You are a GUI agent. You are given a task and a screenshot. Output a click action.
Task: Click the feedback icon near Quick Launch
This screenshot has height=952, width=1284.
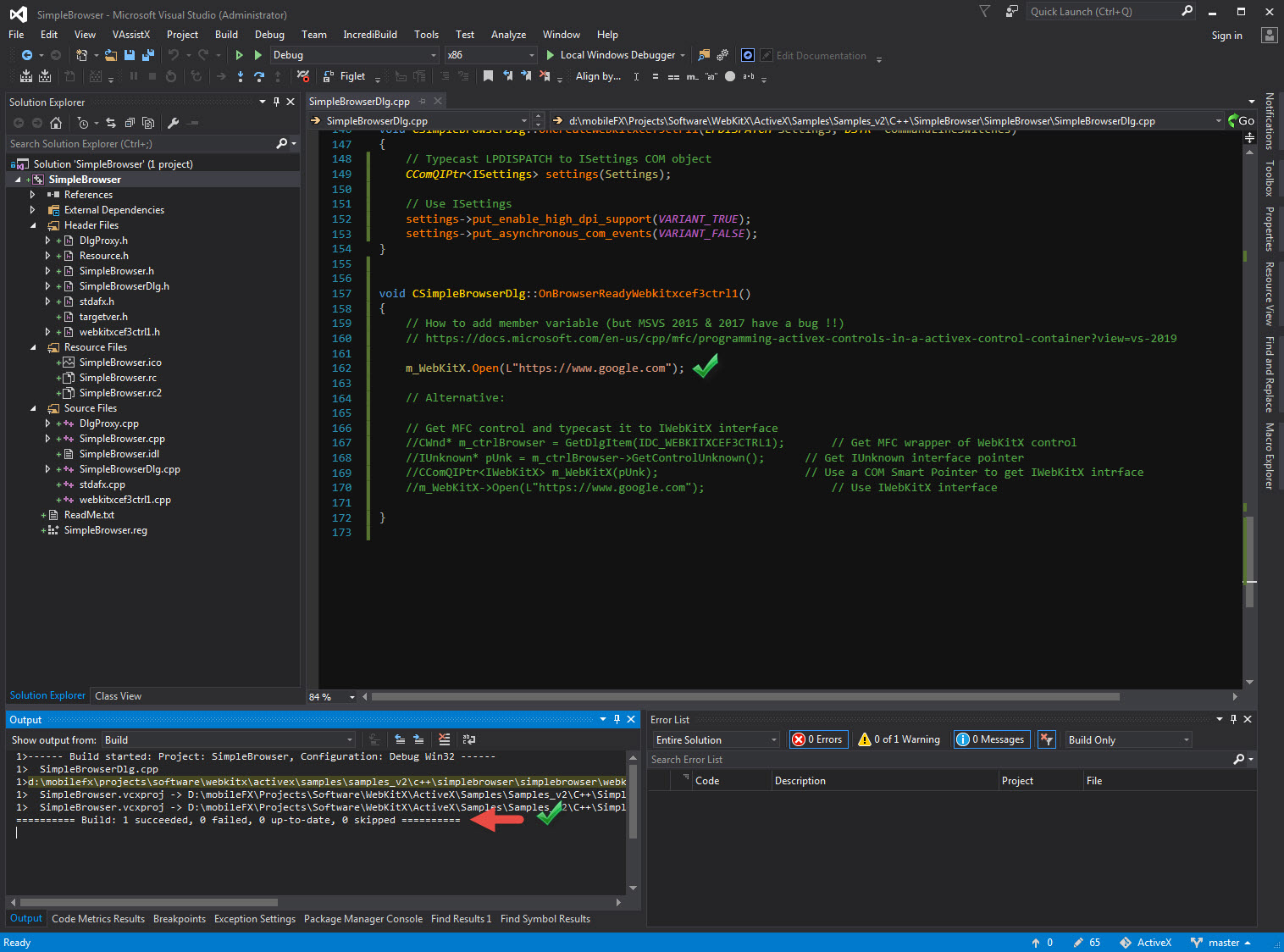click(1011, 11)
